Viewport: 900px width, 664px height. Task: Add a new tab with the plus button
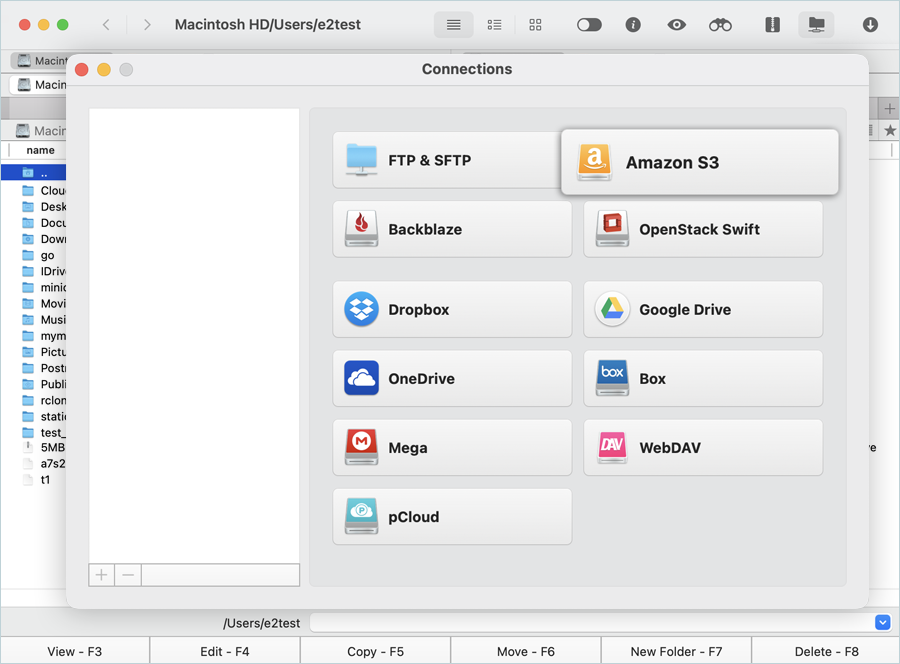coord(889,108)
